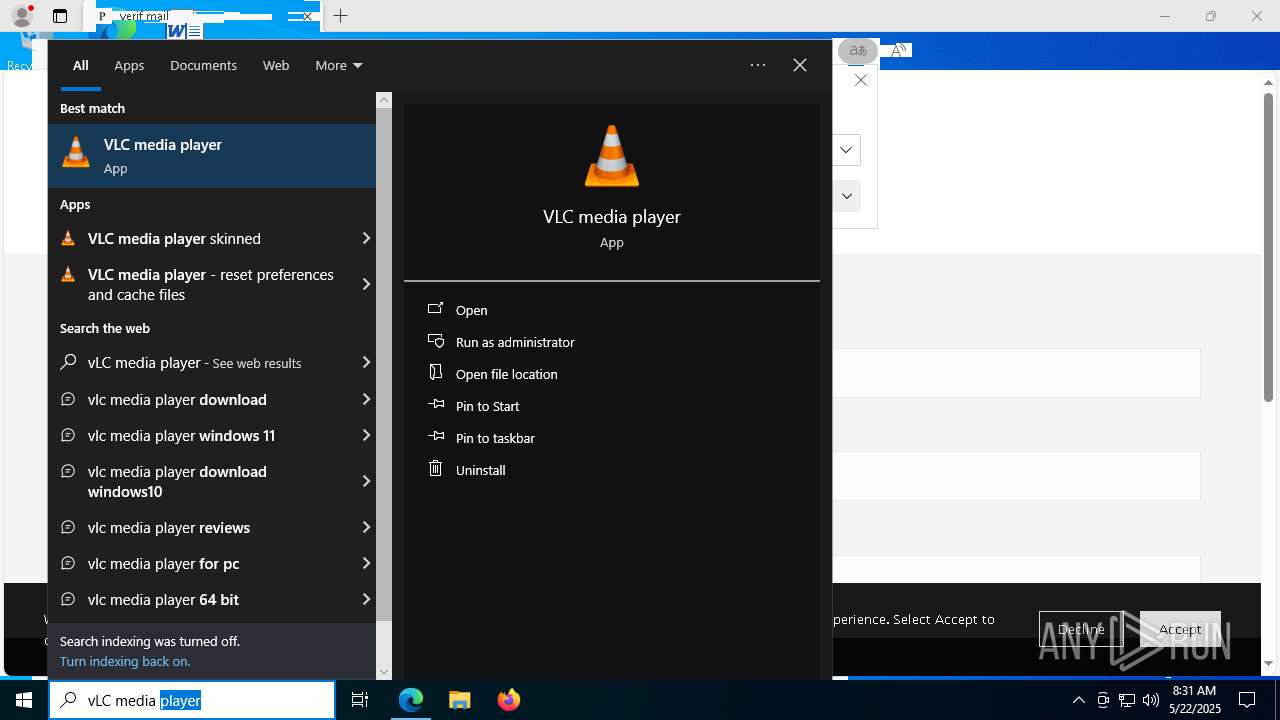The height and width of the screenshot is (720, 1280).
Task: Launch Microsoft Edge from taskbar
Action: click(411, 700)
